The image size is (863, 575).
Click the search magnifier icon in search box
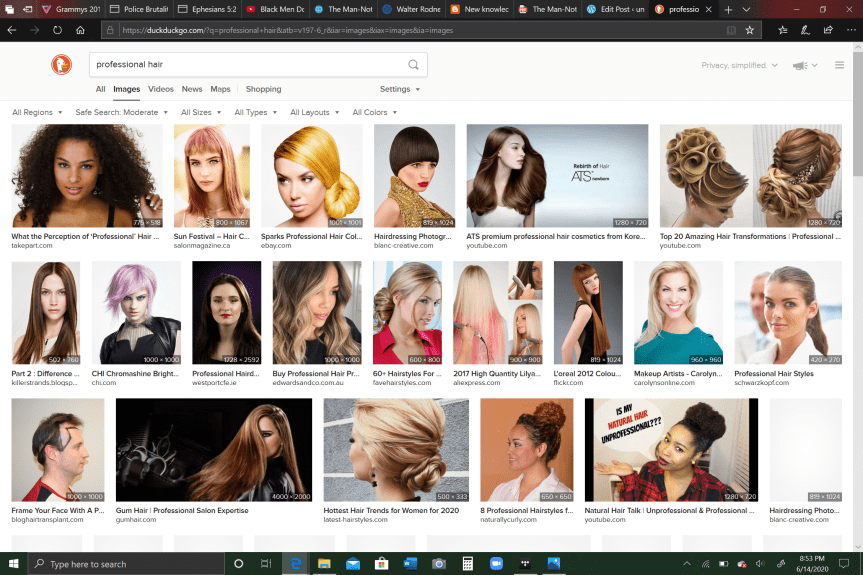click(413, 65)
